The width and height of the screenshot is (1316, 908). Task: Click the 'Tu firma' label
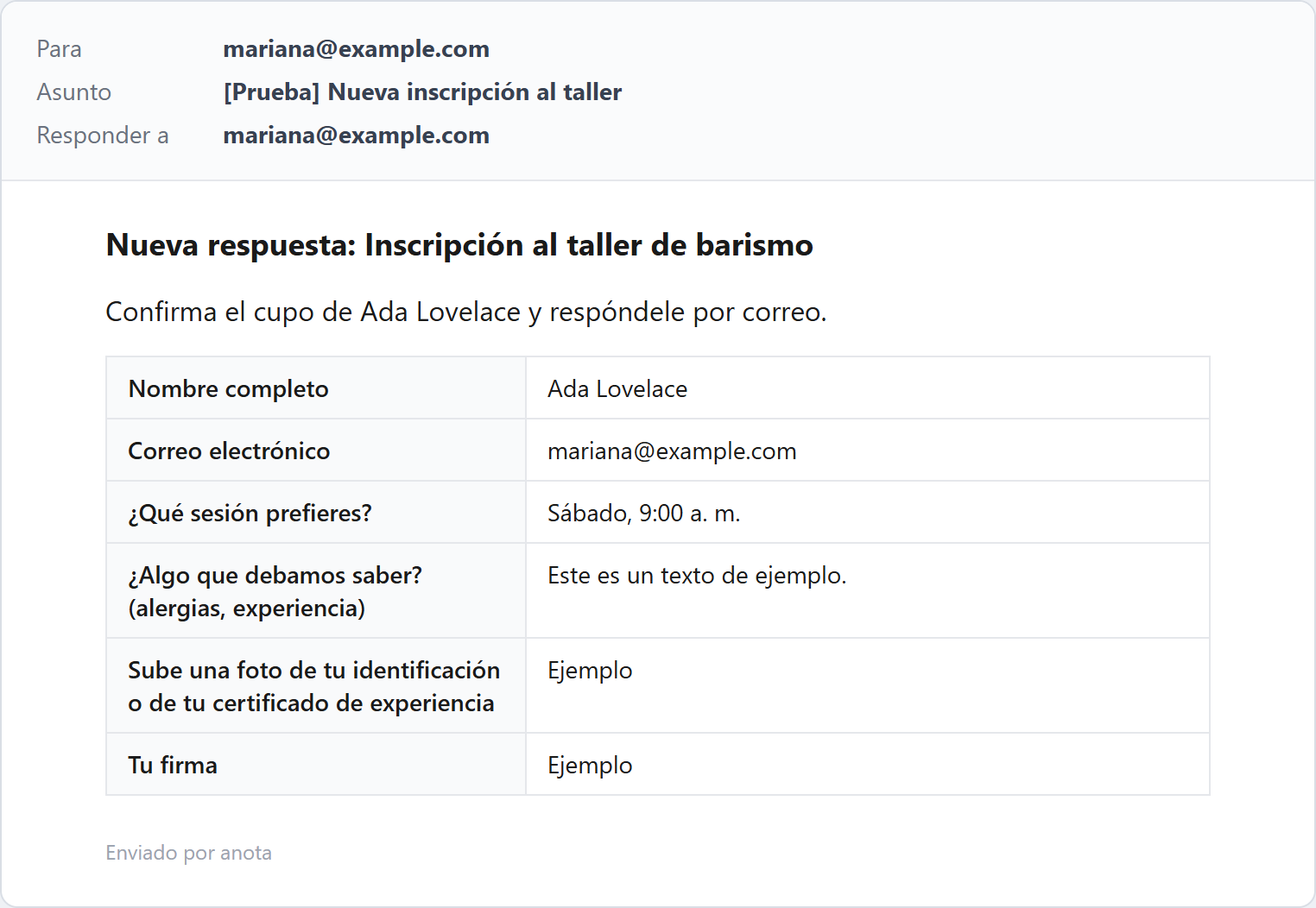coord(173,766)
